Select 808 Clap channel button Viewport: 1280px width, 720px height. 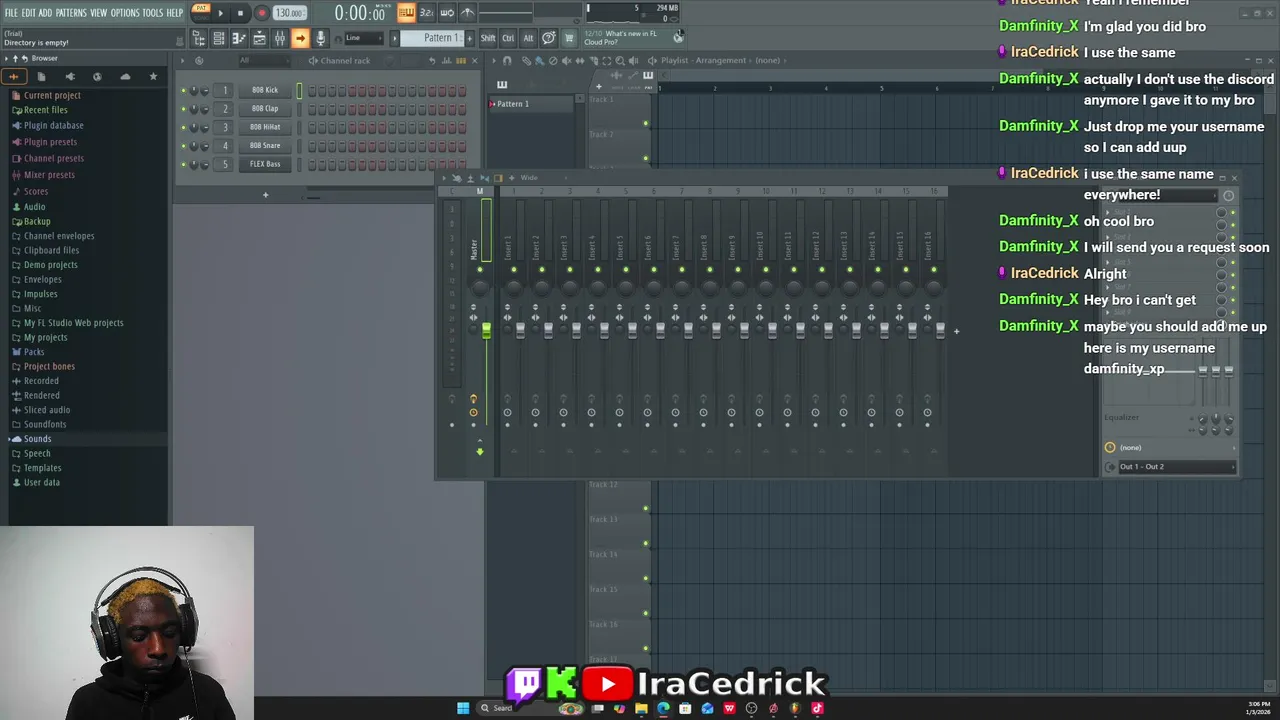point(265,108)
